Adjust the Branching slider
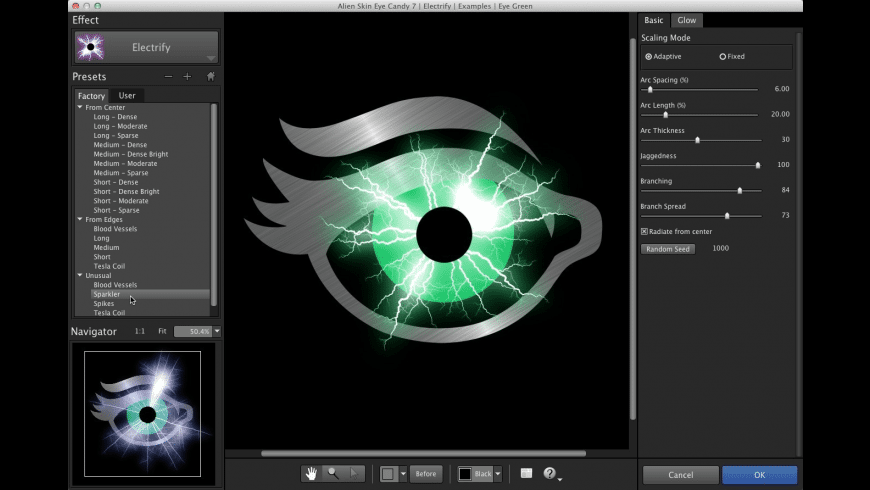Viewport: 870px width, 490px height. tap(740, 190)
